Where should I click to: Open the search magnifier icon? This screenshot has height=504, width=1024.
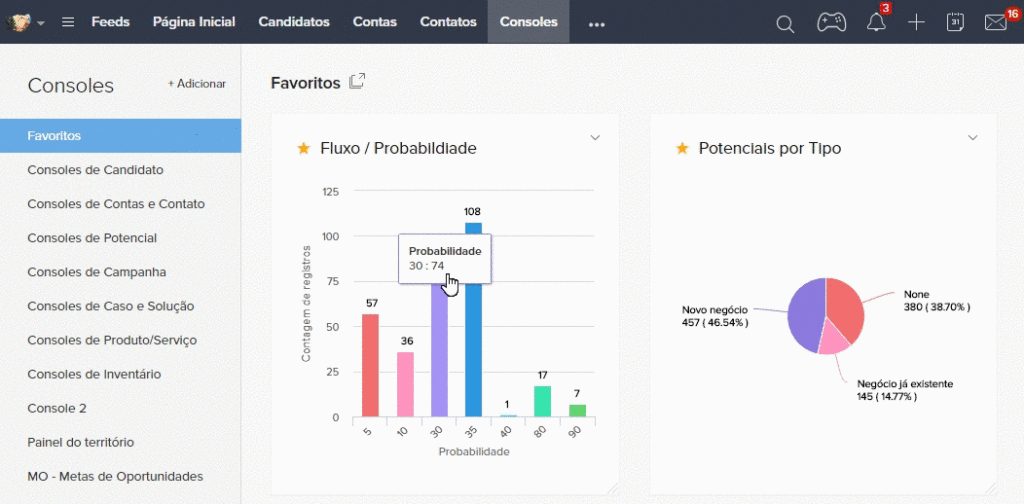[785, 24]
